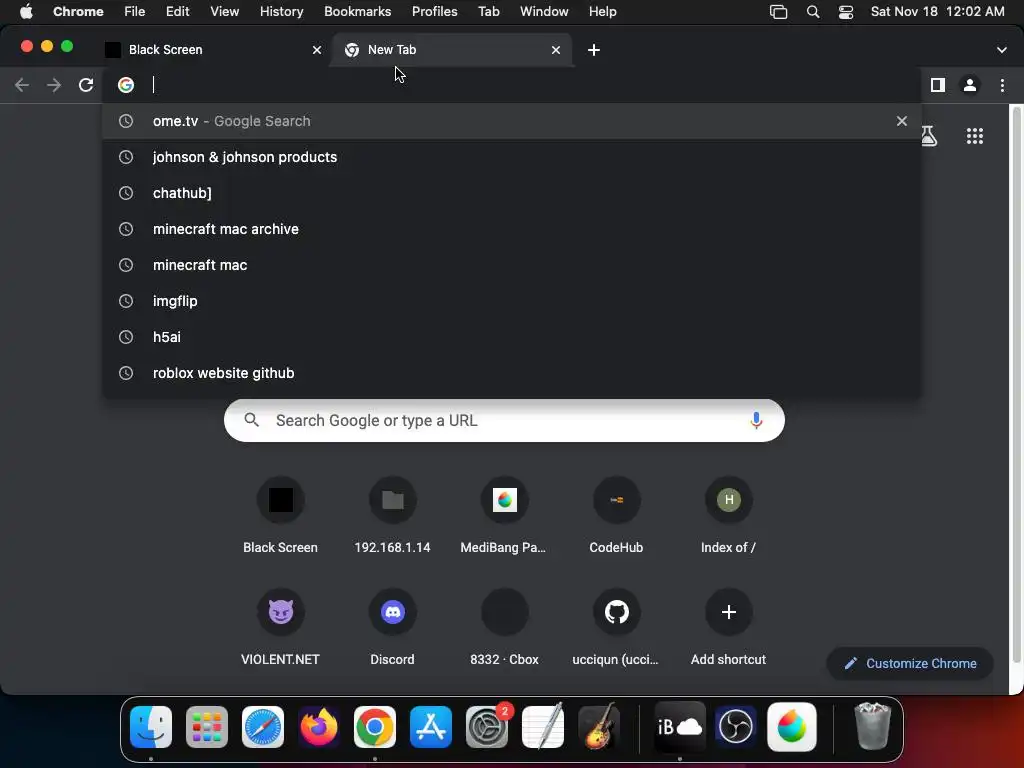The image size is (1024, 768).
Task: Open the Chrome side panel
Action: coord(938,85)
